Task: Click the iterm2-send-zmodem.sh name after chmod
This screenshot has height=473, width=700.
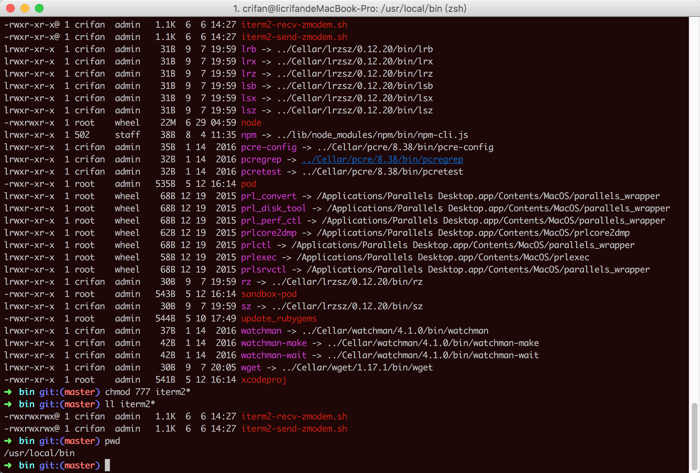Action: click(x=294, y=429)
